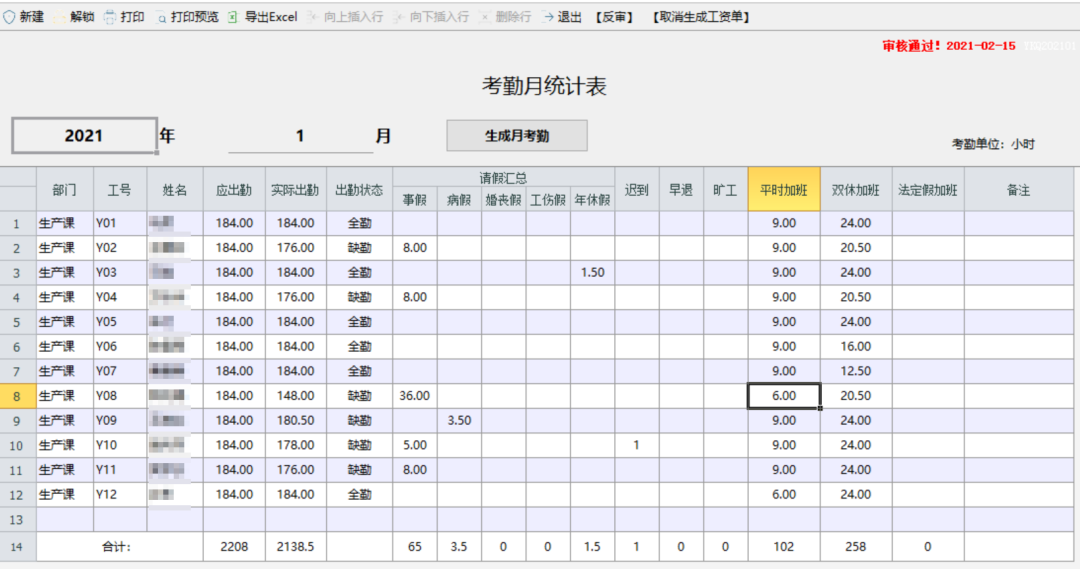Select the 年休假 column header

pyautogui.click(x=592, y=200)
